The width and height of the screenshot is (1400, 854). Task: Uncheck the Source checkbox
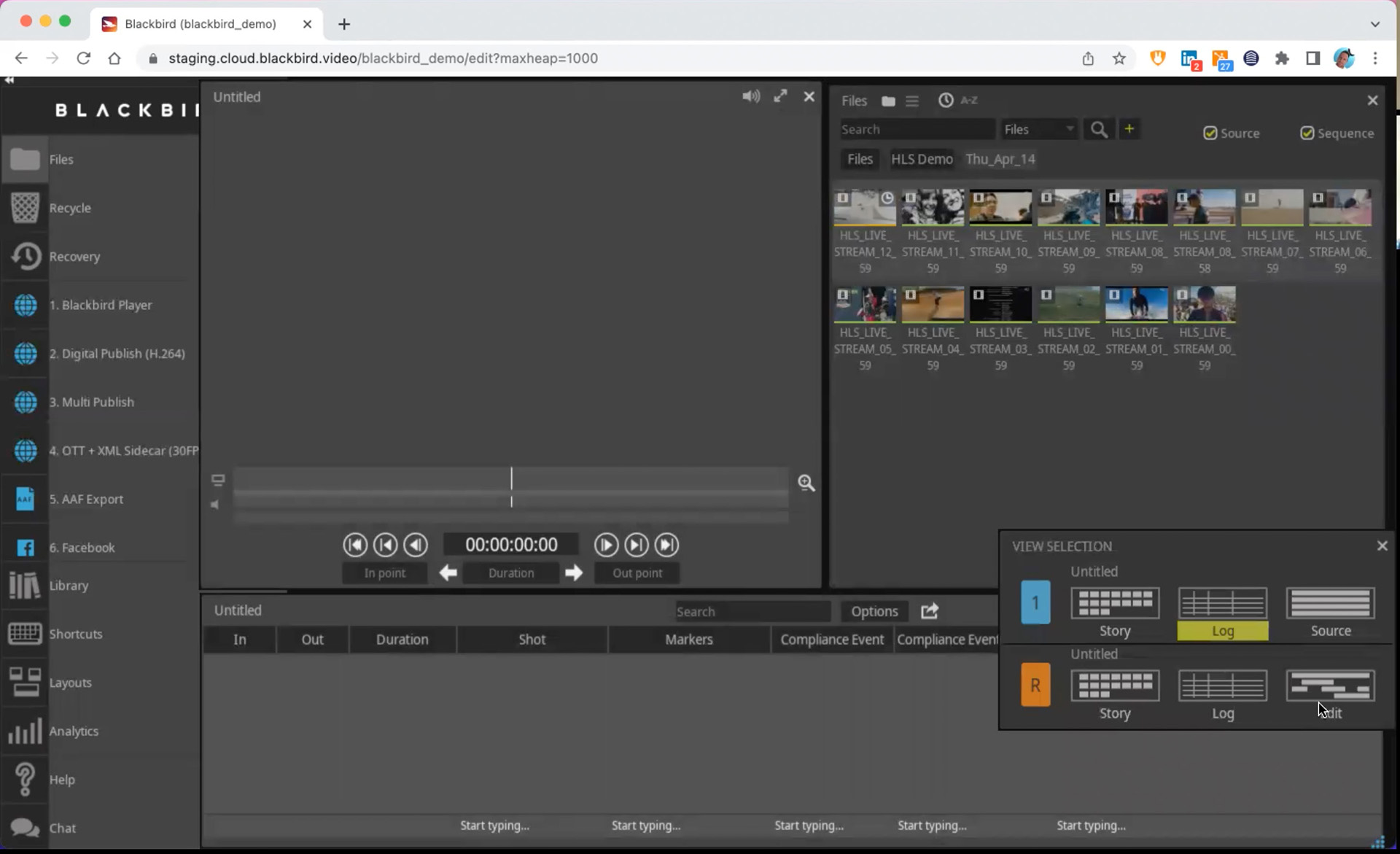pyautogui.click(x=1210, y=133)
